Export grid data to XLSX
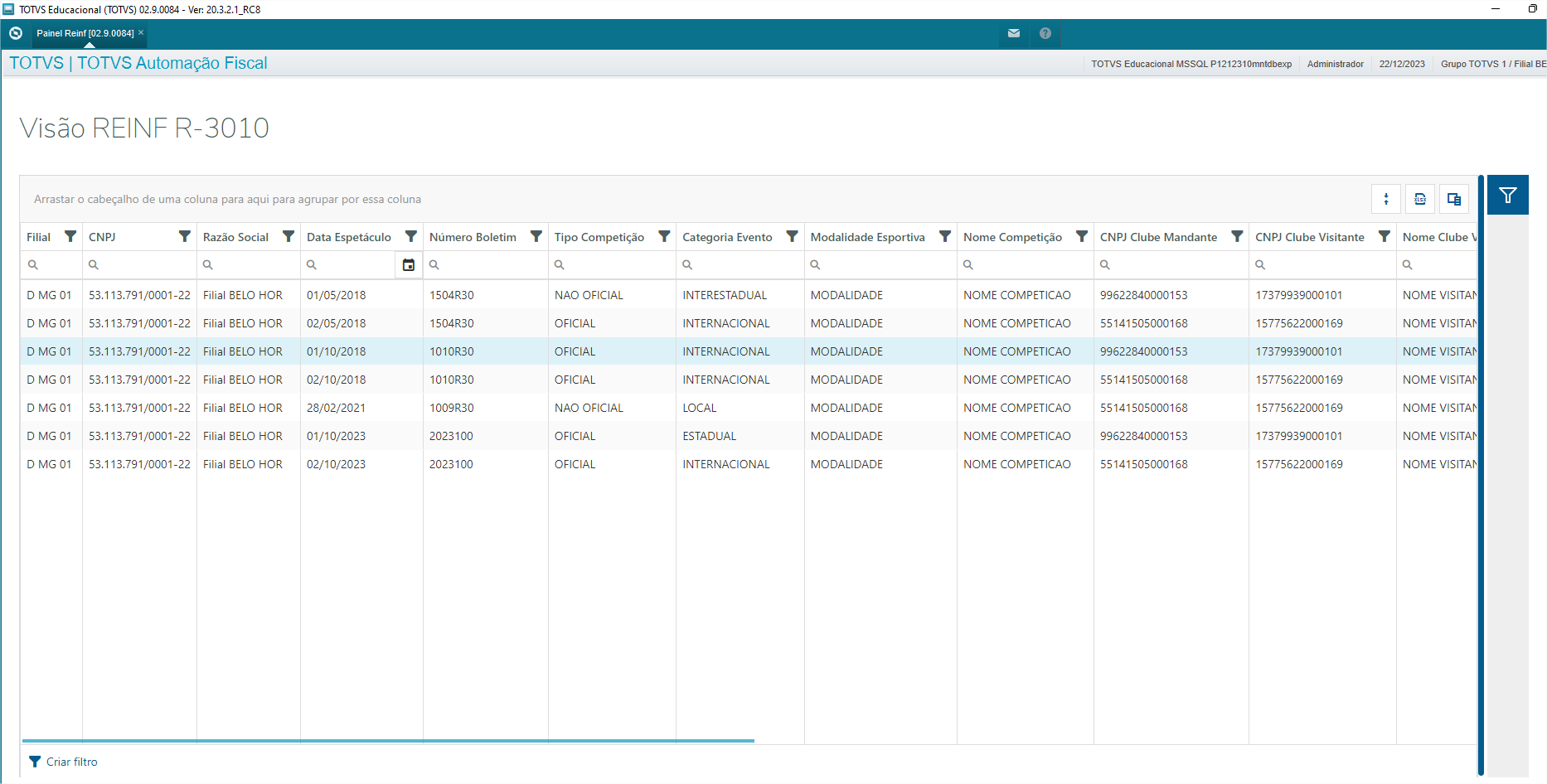Viewport: 1547px width, 784px height. tap(1420, 199)
